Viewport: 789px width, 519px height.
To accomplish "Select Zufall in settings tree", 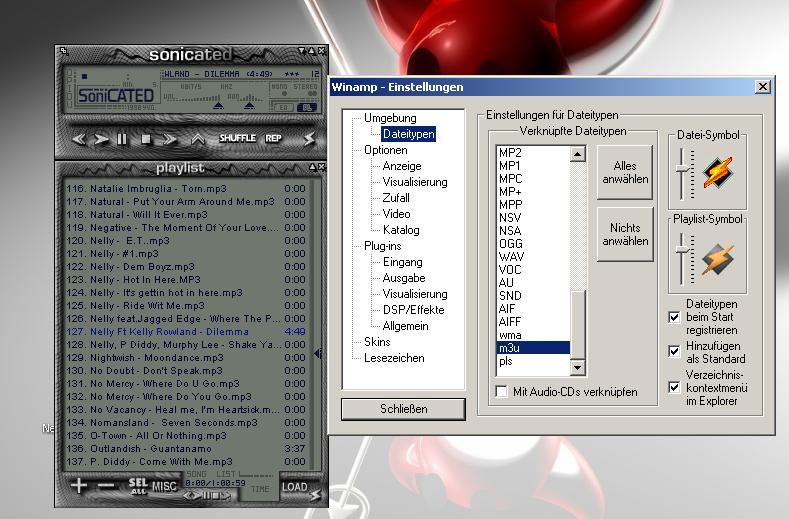I will tap(396, 198).
